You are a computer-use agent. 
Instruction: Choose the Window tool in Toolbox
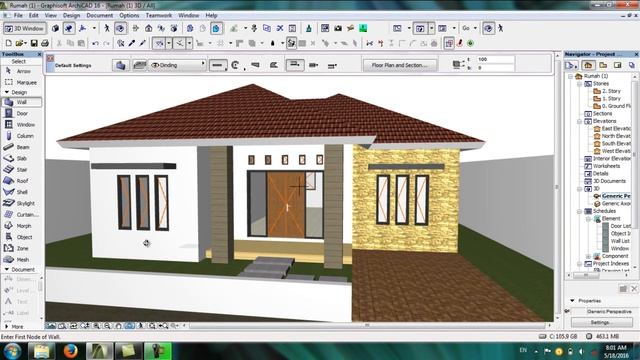(21, 124)
